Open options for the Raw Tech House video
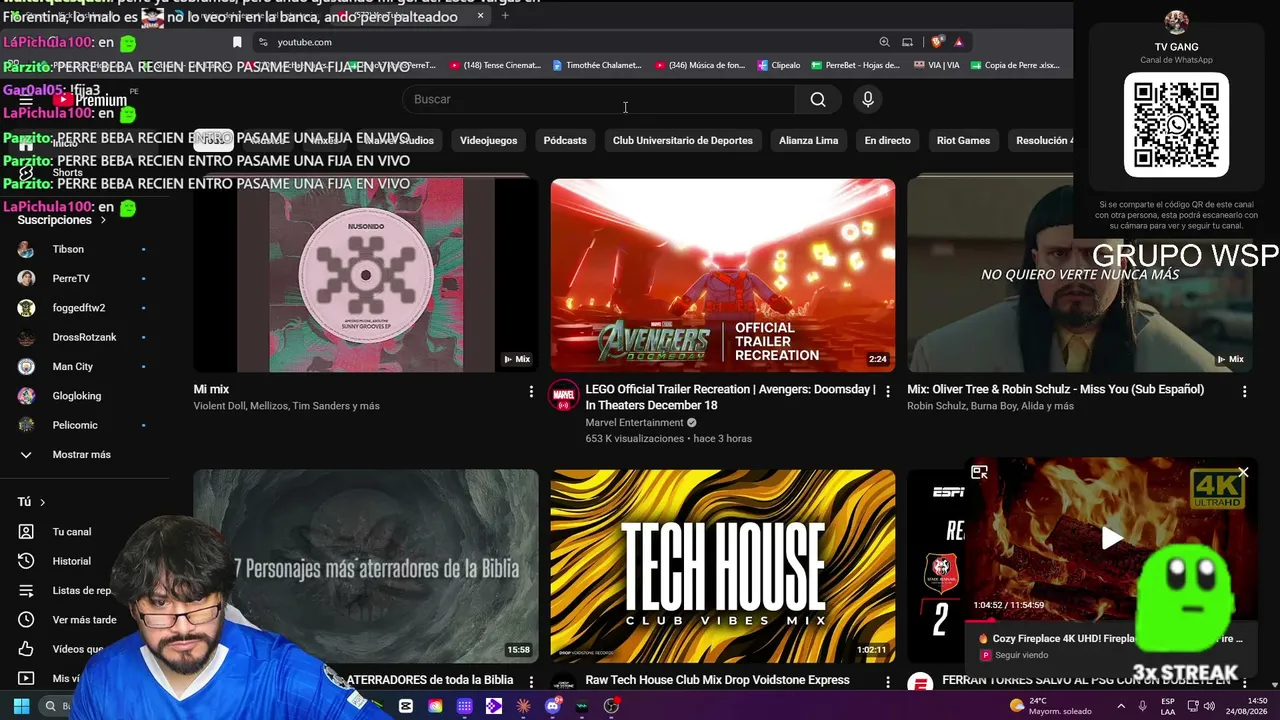 point(888,682)
